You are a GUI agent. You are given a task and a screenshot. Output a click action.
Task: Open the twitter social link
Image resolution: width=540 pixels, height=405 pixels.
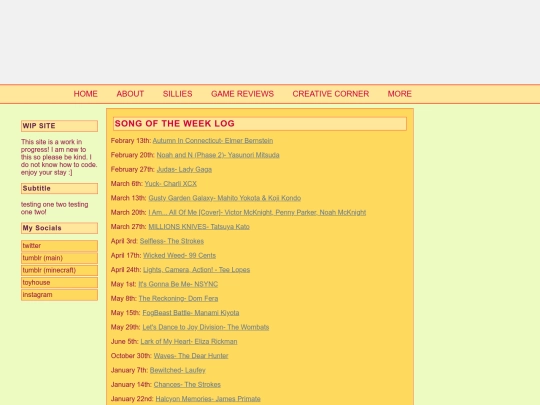(59, 246)
